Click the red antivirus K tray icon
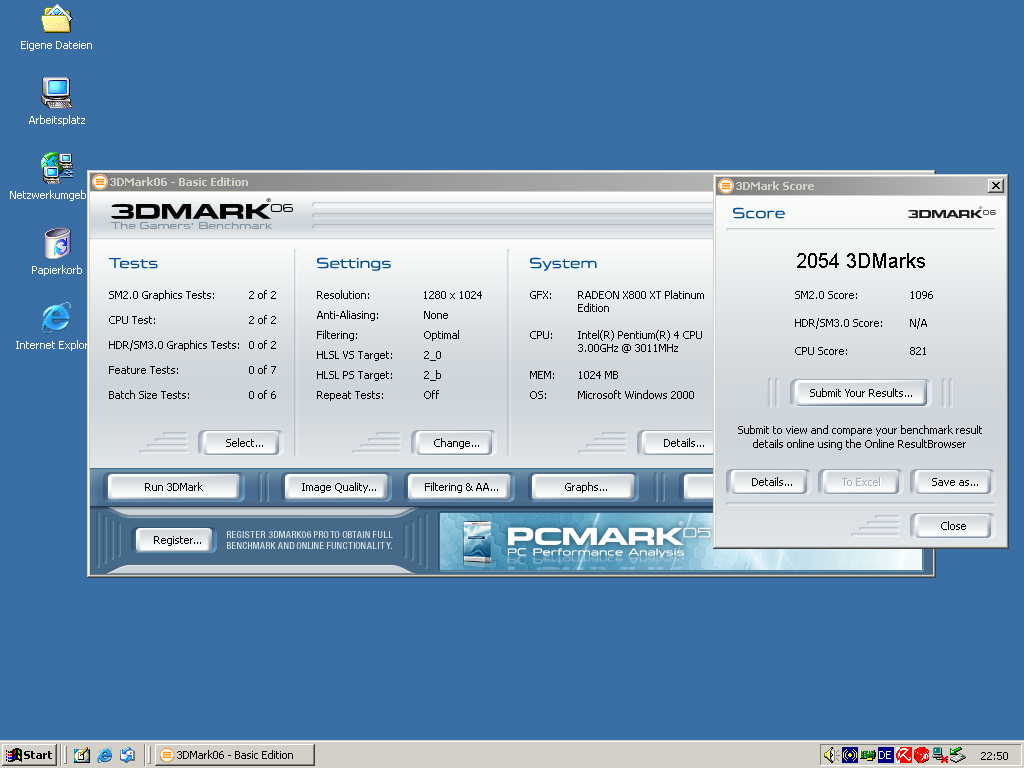 pyautogui.click(x=904, y=756)
